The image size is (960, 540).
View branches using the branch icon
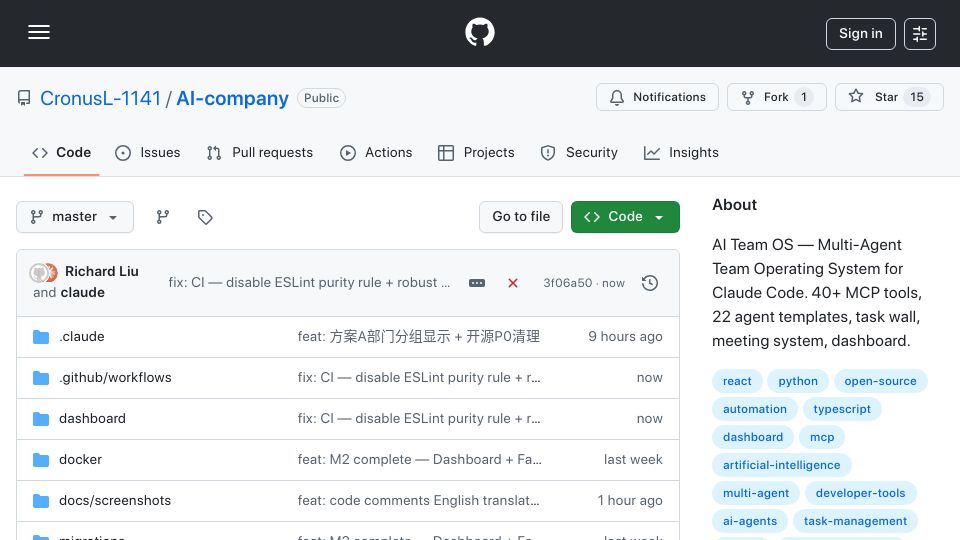(x=162, y=217)
